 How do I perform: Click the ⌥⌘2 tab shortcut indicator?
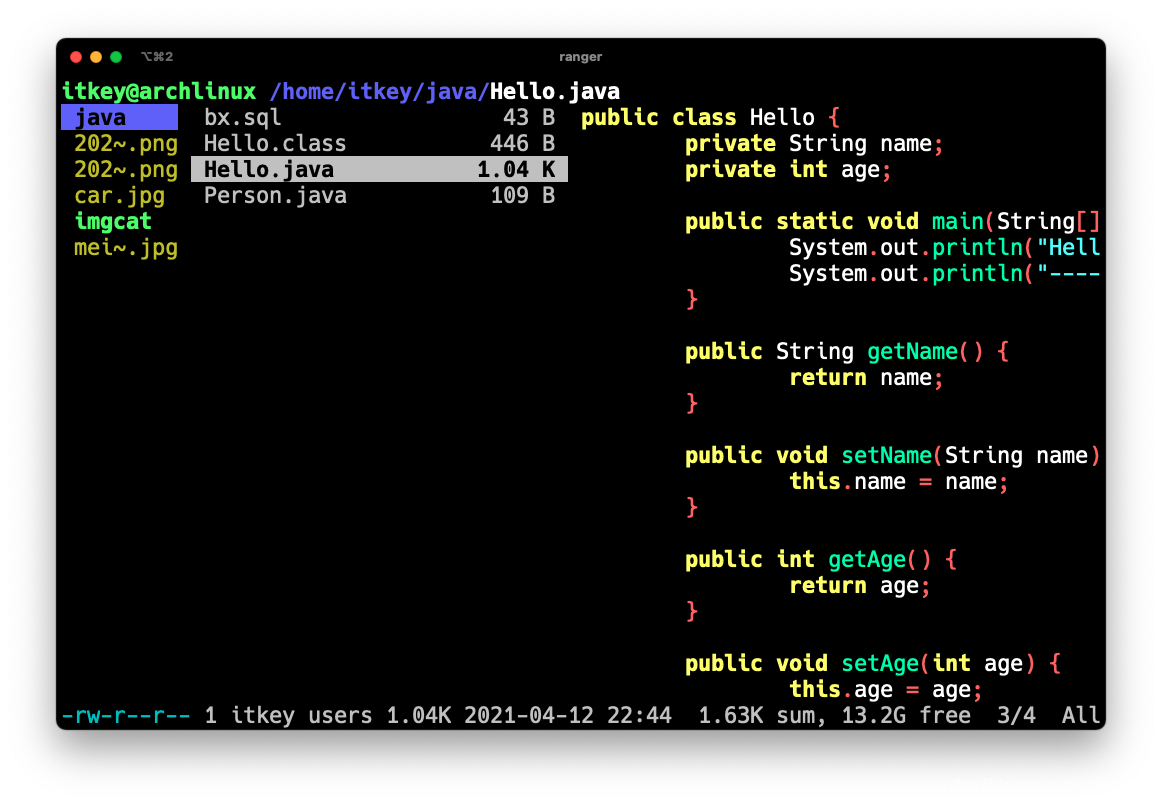(157, 57)
